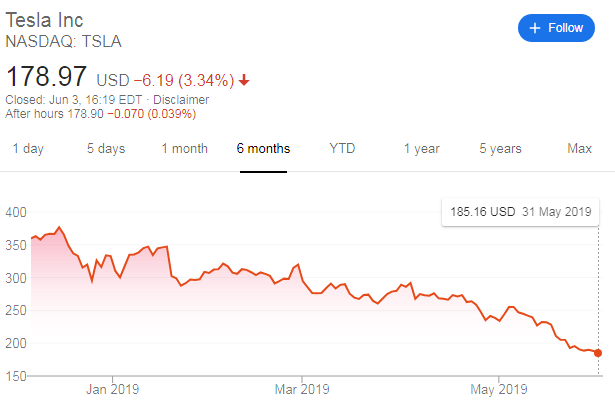Click the plus icon on the Follow button
615x402 pixels.
535,28
